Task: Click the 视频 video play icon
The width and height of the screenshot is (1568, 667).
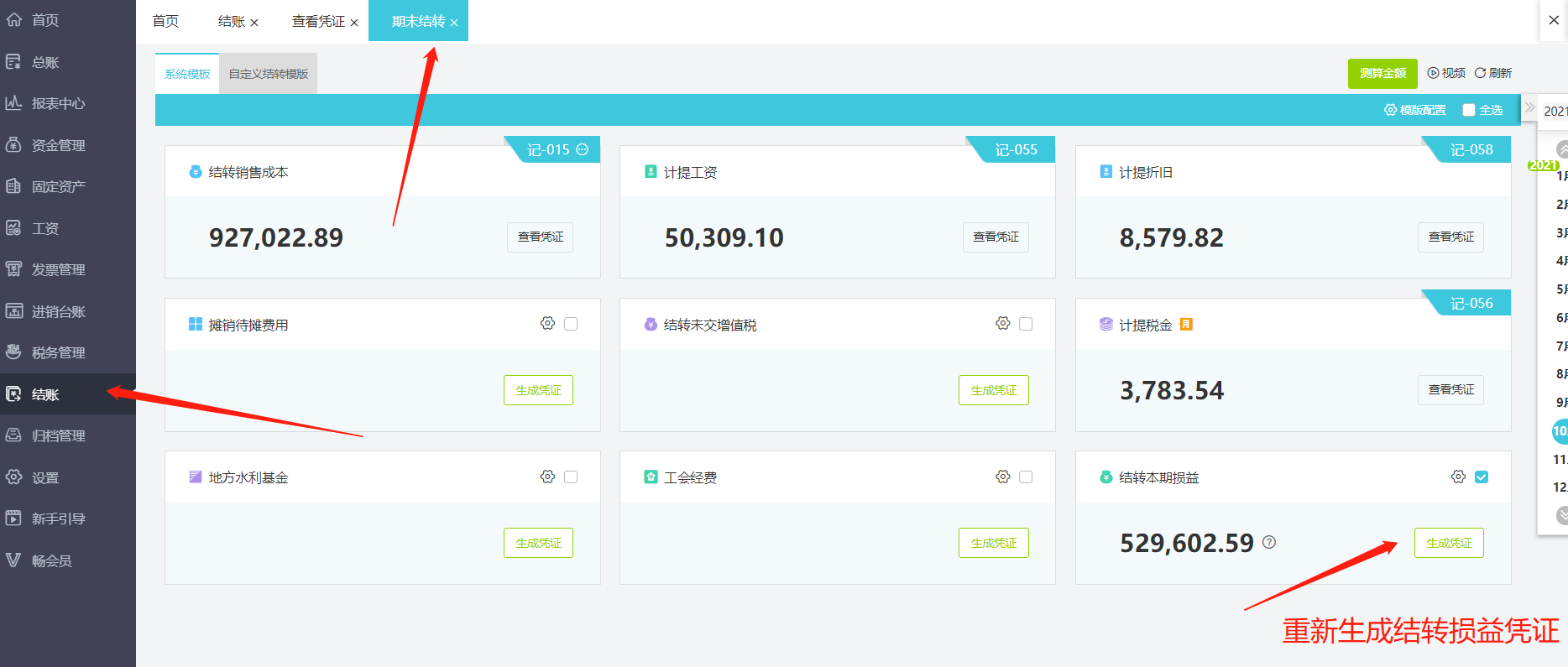Action: pos(1433,73)
